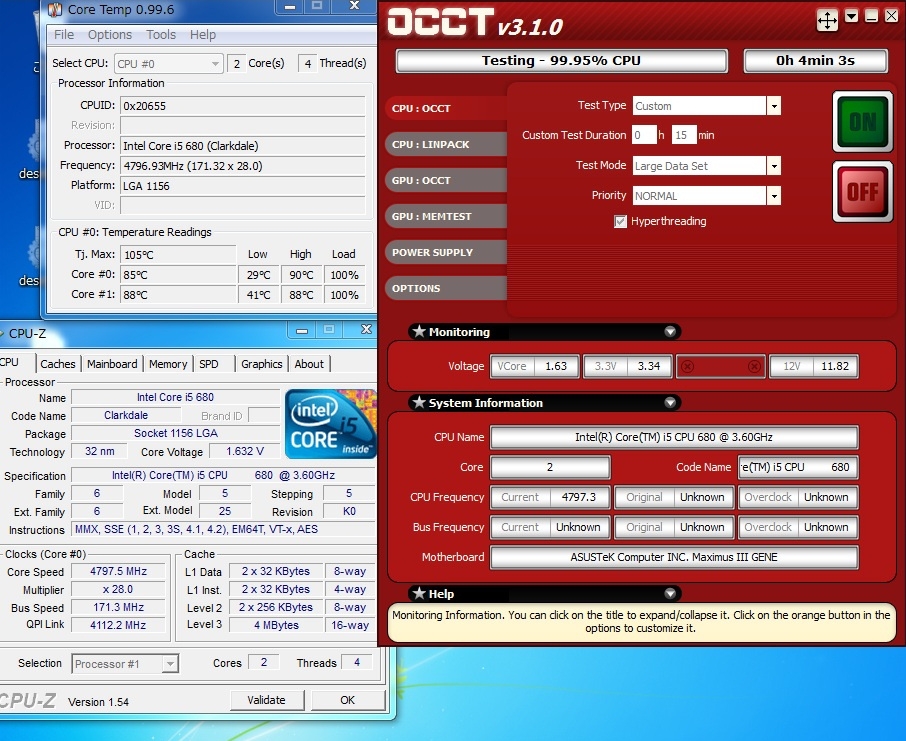The width and height of the screenshot is (906, 741).
Task: Stop the test with the red OFF button
Action: 863,191
